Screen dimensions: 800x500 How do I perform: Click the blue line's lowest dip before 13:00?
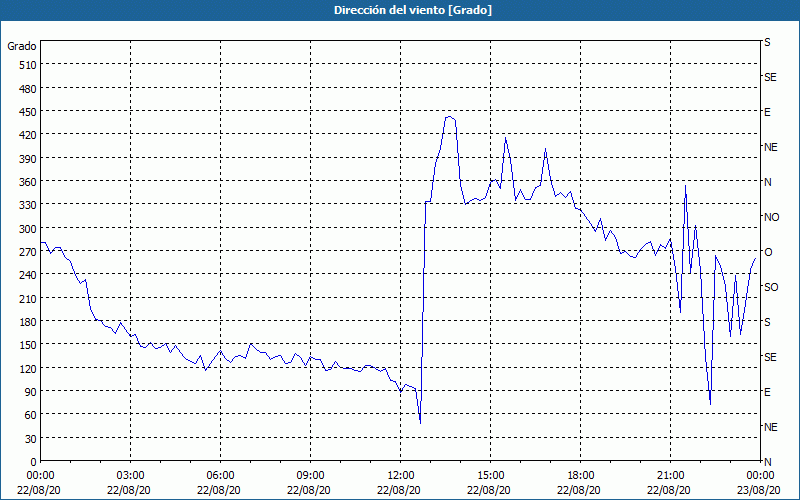click(420, 423)
